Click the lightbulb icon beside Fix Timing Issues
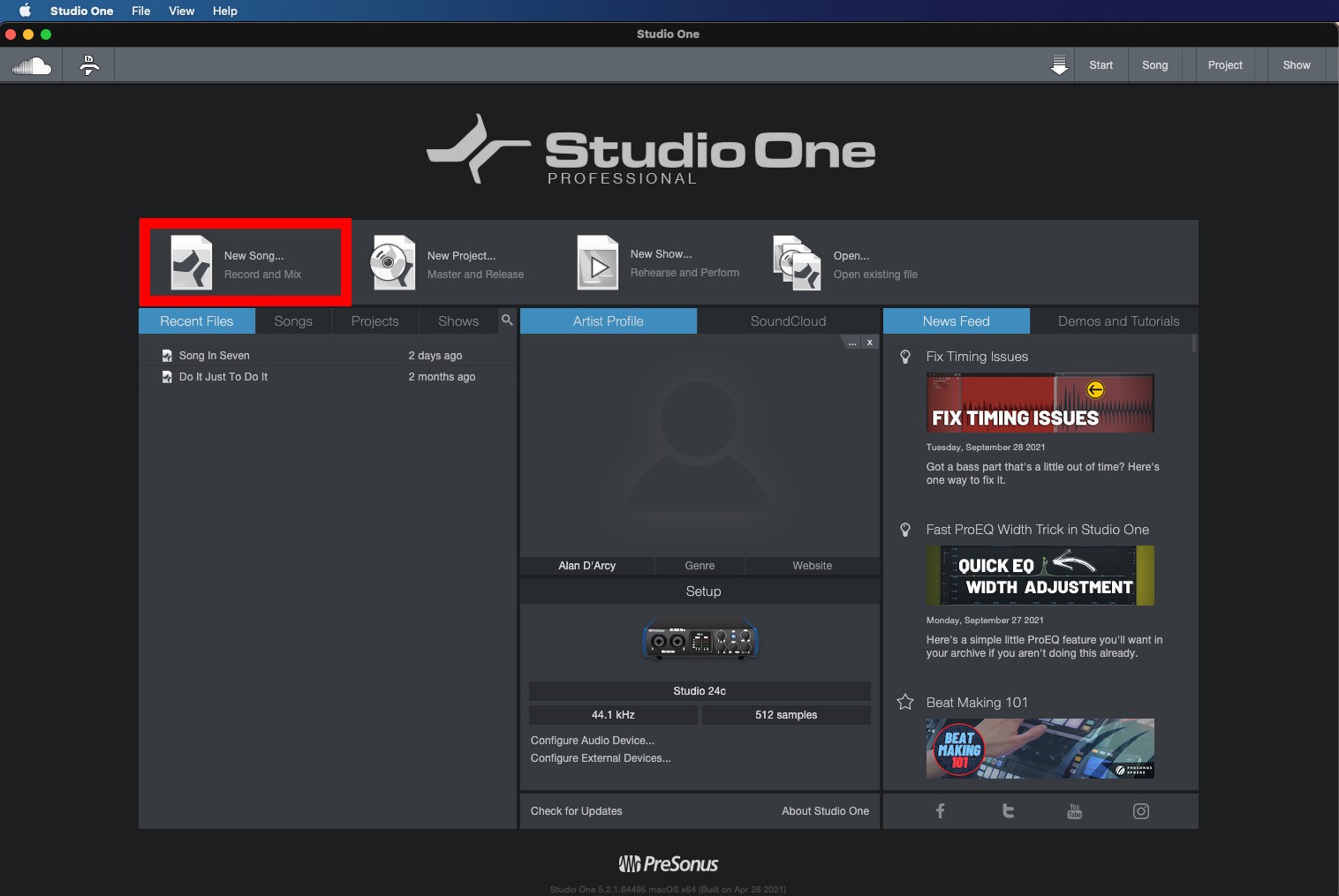This screenshot has width=1339, height=896. (x=904, y=356)
